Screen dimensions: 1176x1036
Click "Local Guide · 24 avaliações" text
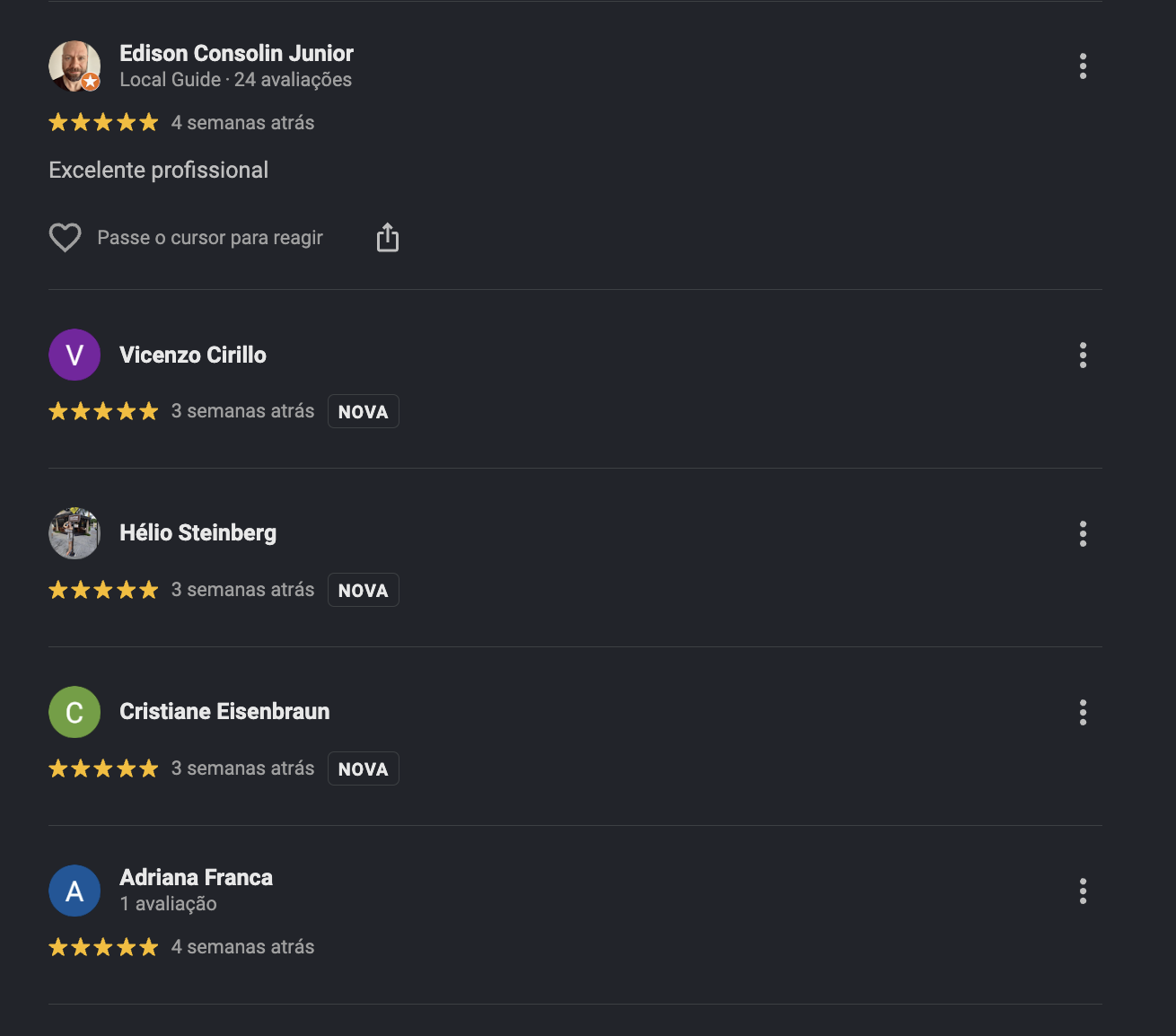(x=236, y=80)
